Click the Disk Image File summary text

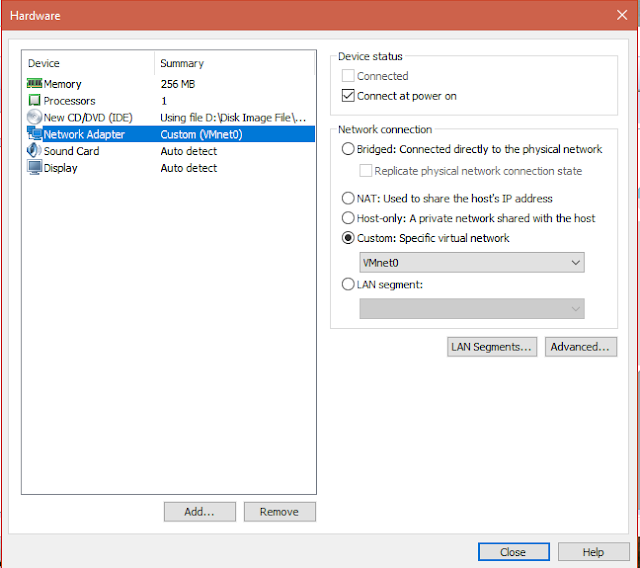pyautogui.click(x=233, y=118)
